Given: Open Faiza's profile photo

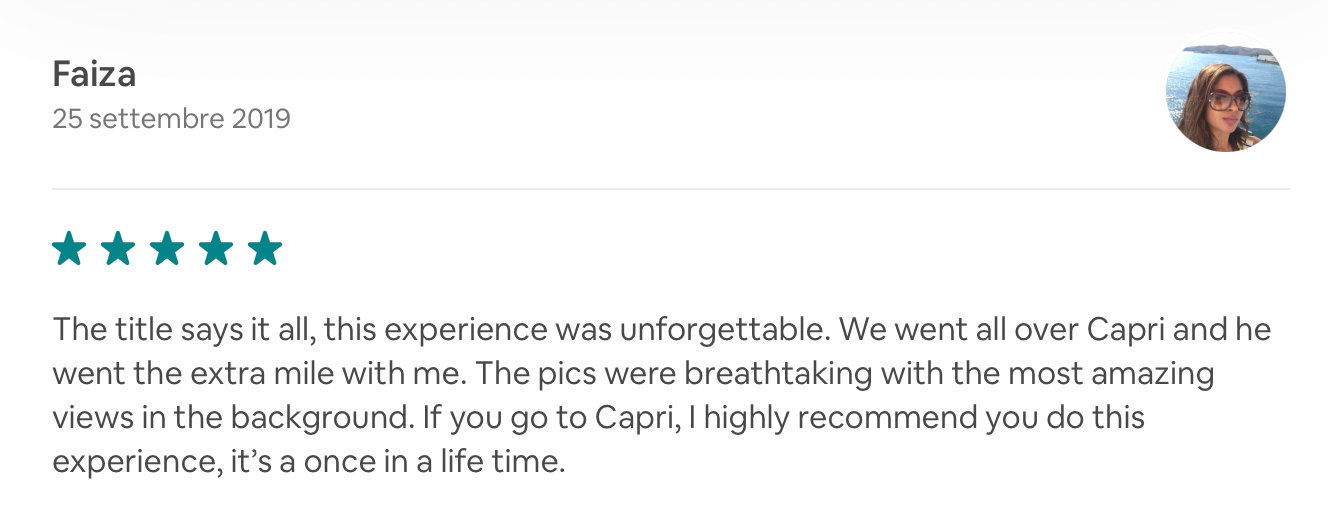Looking at the screenshot, I should 1226,92.
